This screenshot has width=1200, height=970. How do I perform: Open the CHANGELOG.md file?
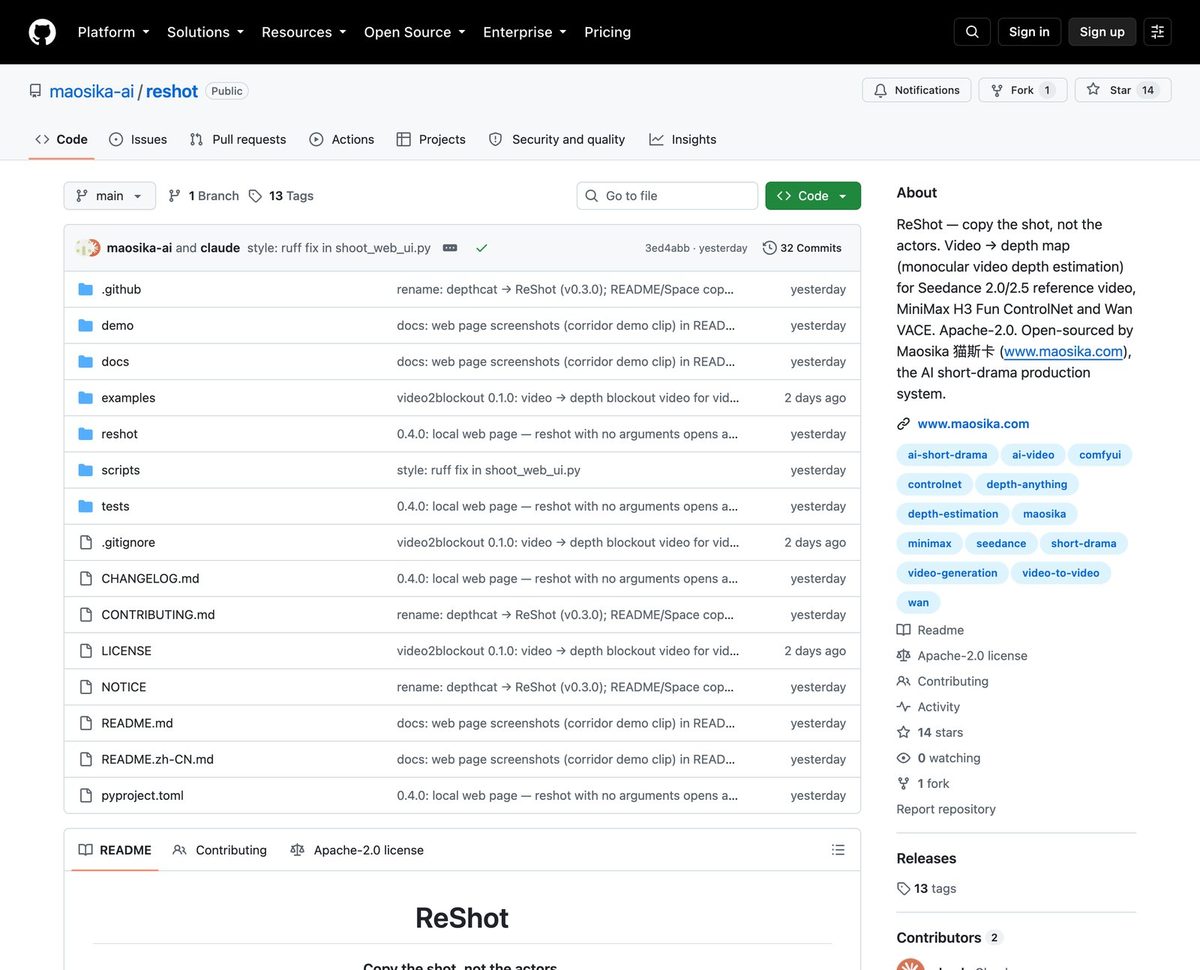click(150, 578)
